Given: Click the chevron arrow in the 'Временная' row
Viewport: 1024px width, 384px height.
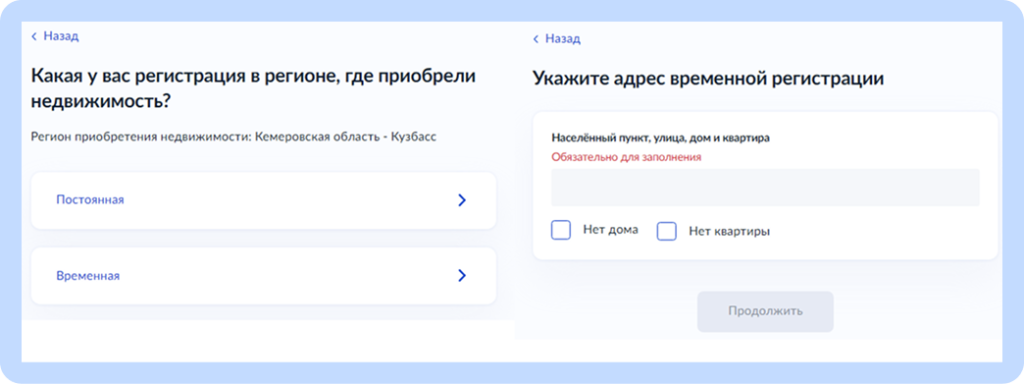Looking at the screenshot, I should (x=462, y=276).
